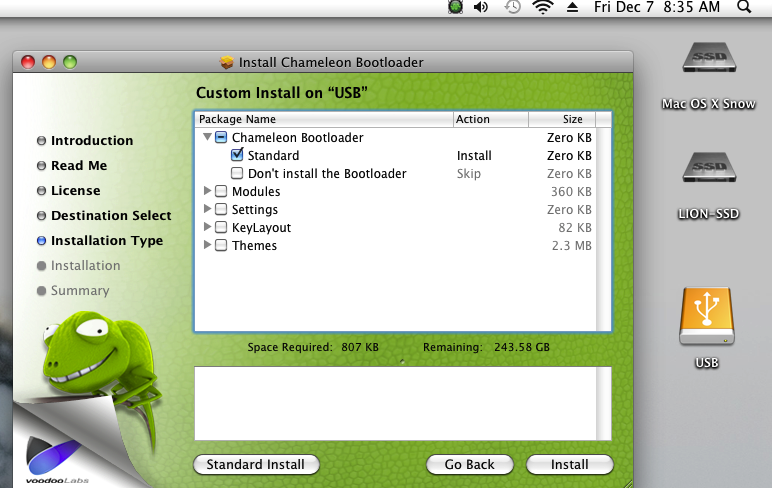Click the green round status icon in menu bar
Screen dimensions: 772x488
tap(455, 7)
